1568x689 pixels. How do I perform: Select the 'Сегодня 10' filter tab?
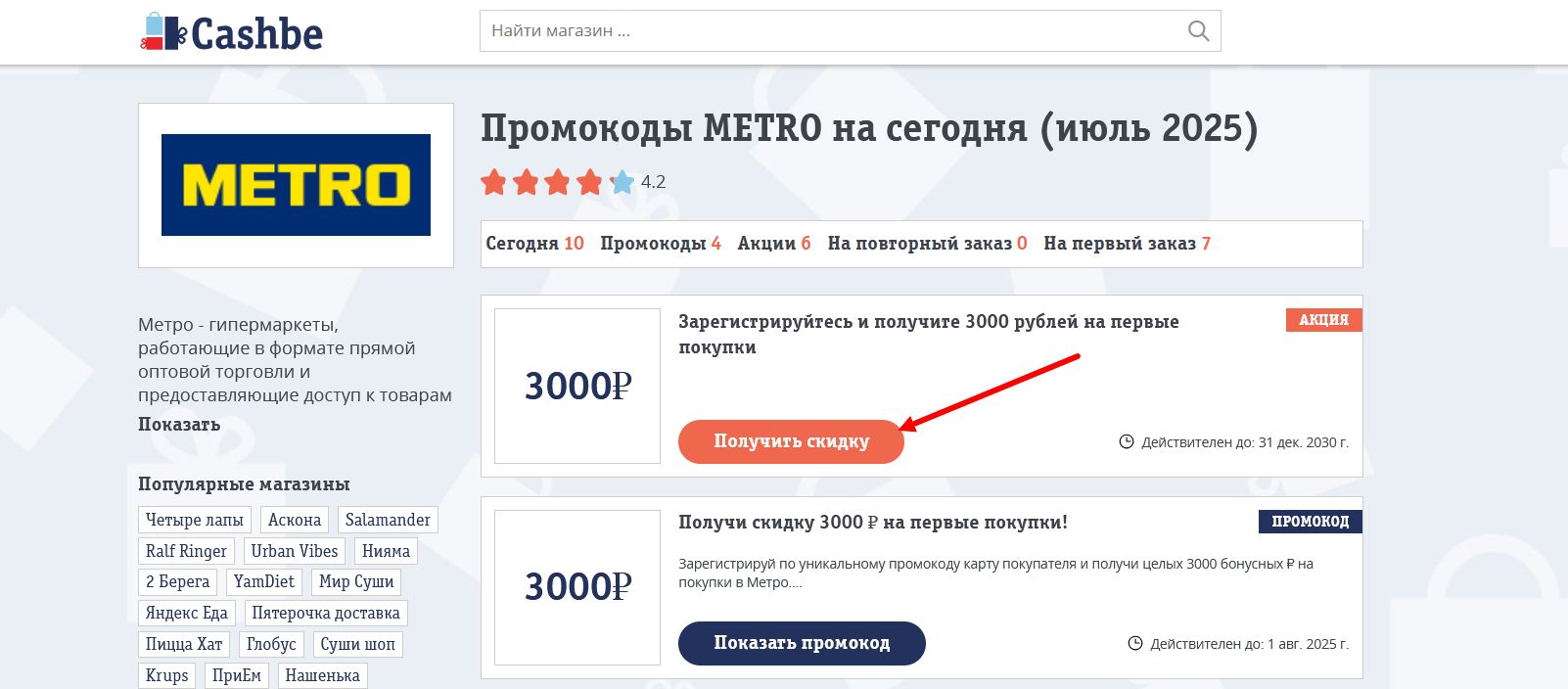click(534, 244)
